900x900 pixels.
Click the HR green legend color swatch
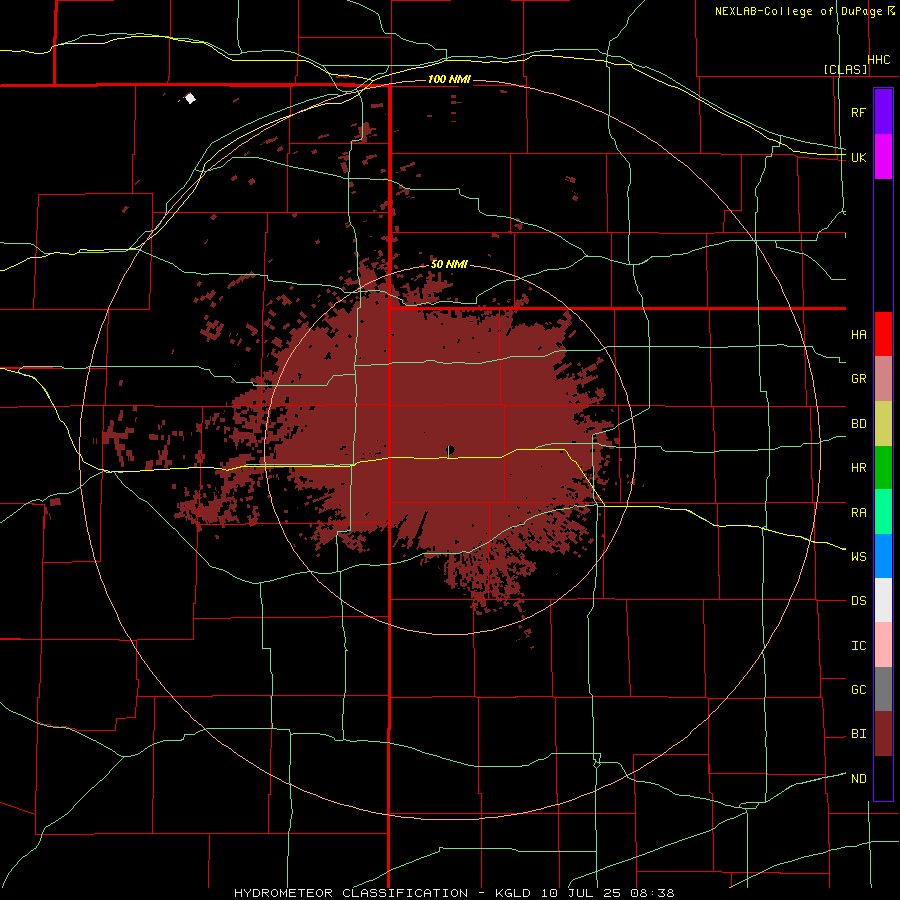(x=883, y=468)
